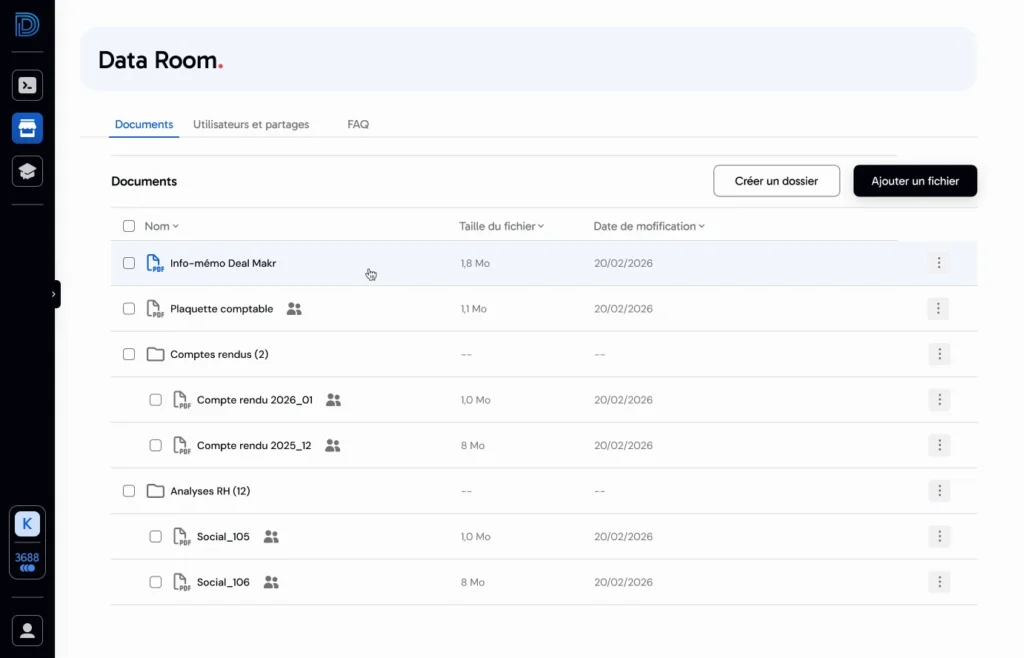
Task: Open the Comptes rendus (2) folder
Action: point(219,354)
